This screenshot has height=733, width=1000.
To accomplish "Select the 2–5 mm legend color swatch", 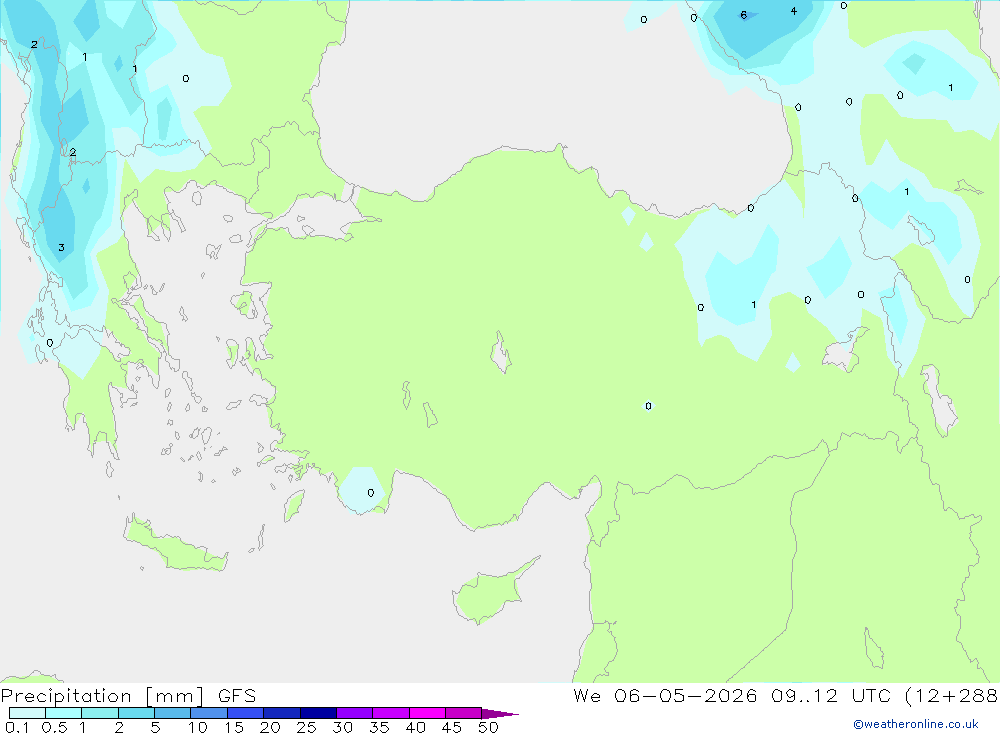I will pyautogui.click(x=136, y=713).
